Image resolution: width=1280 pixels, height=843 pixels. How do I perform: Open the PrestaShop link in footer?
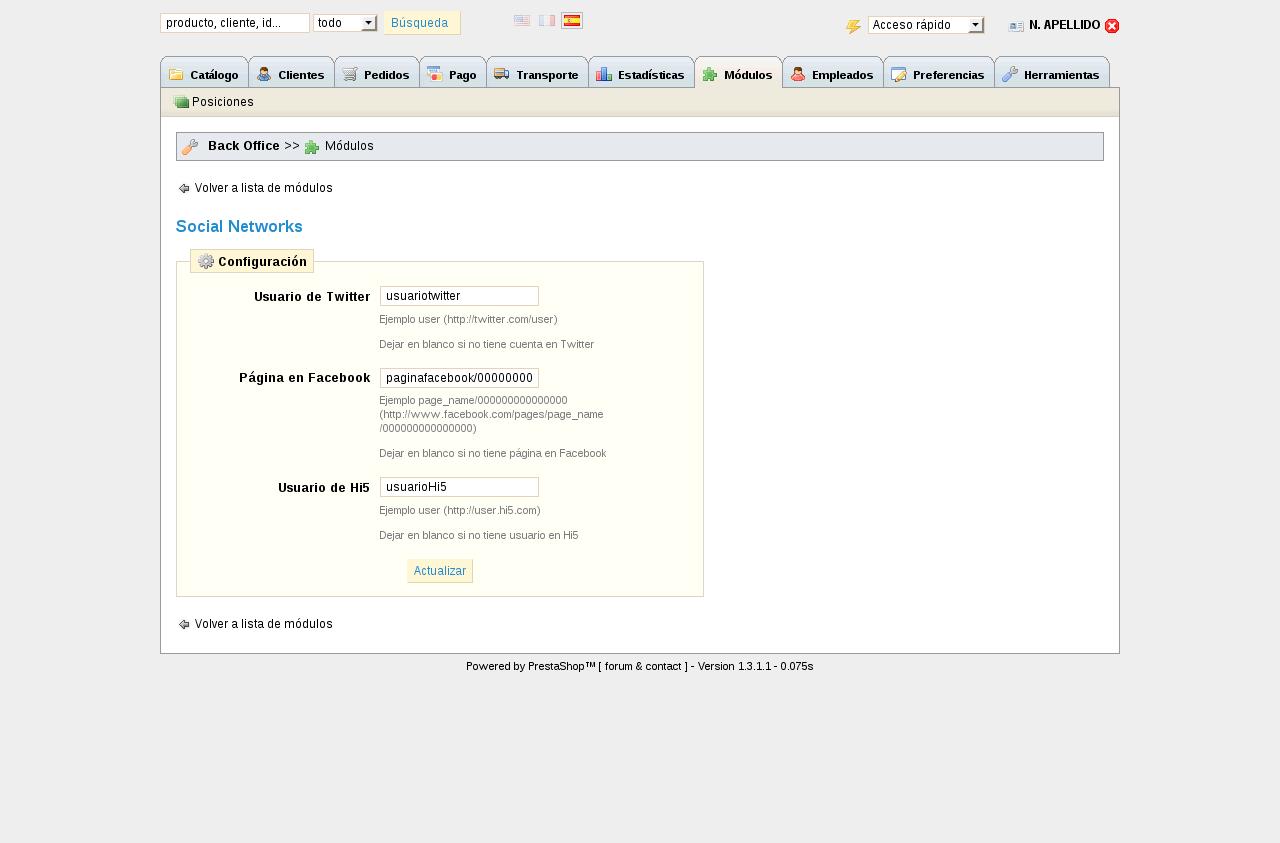561,666
